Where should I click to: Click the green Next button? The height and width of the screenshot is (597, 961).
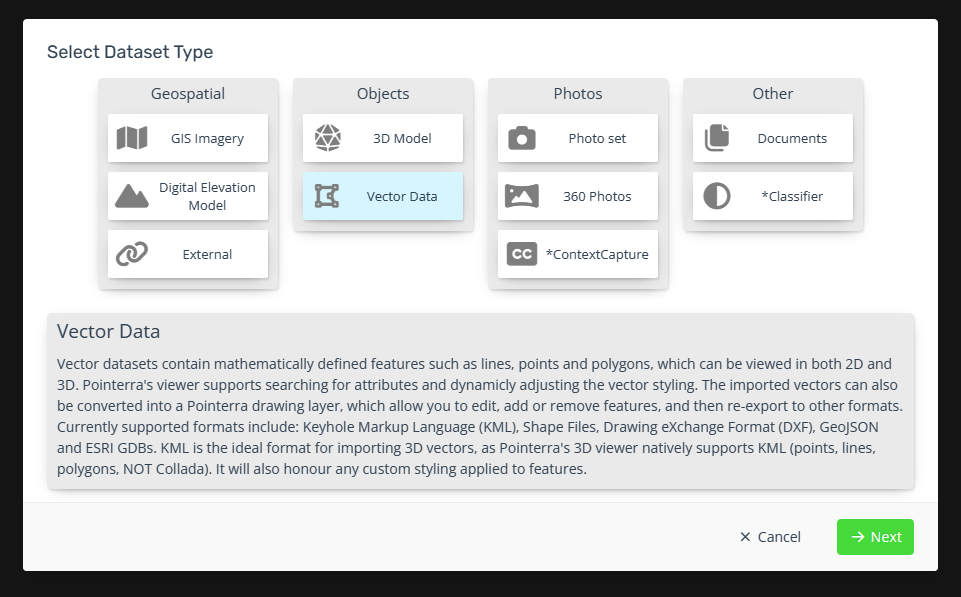pos(875,537)
